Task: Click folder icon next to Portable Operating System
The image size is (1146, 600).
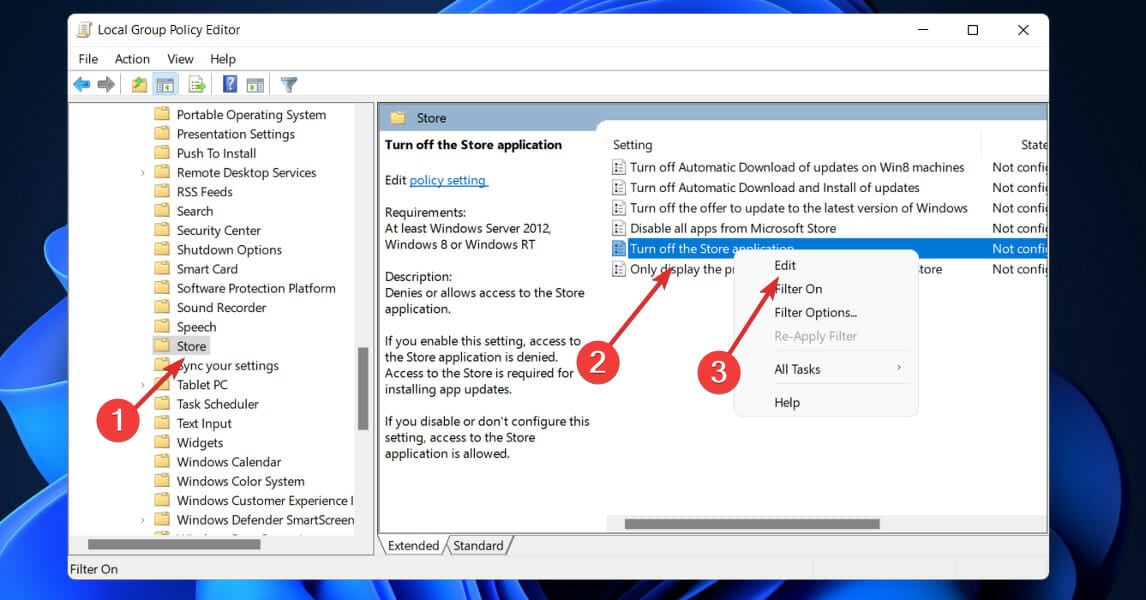Action: tap(162, 114)
